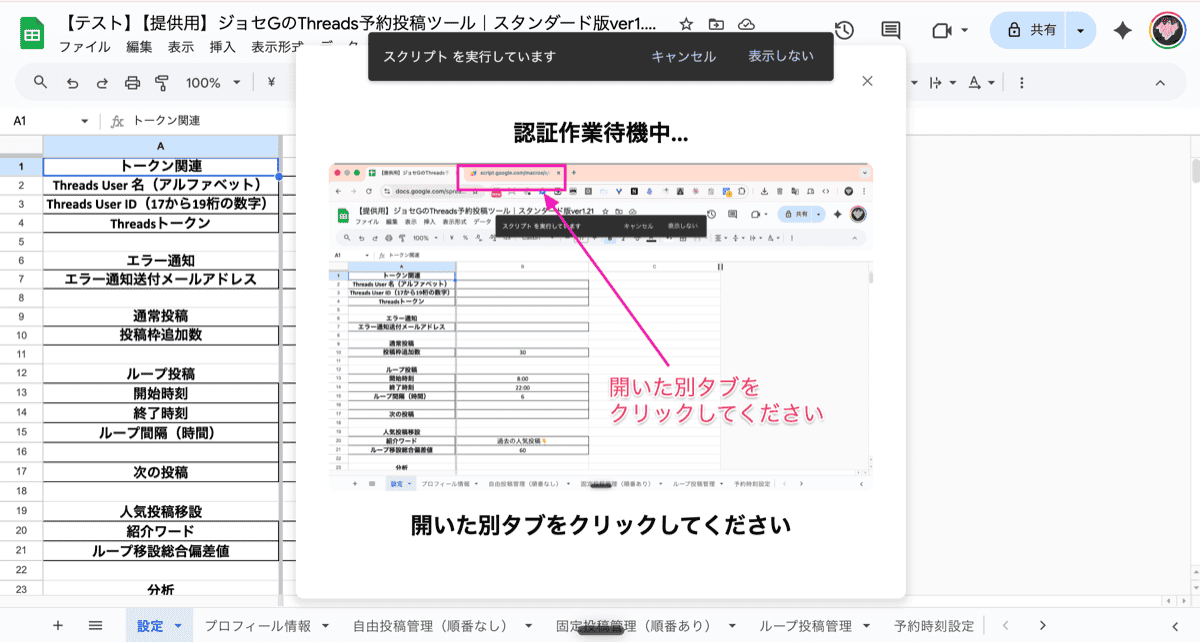Select the 設定 sheet tab

pos(150,626)
